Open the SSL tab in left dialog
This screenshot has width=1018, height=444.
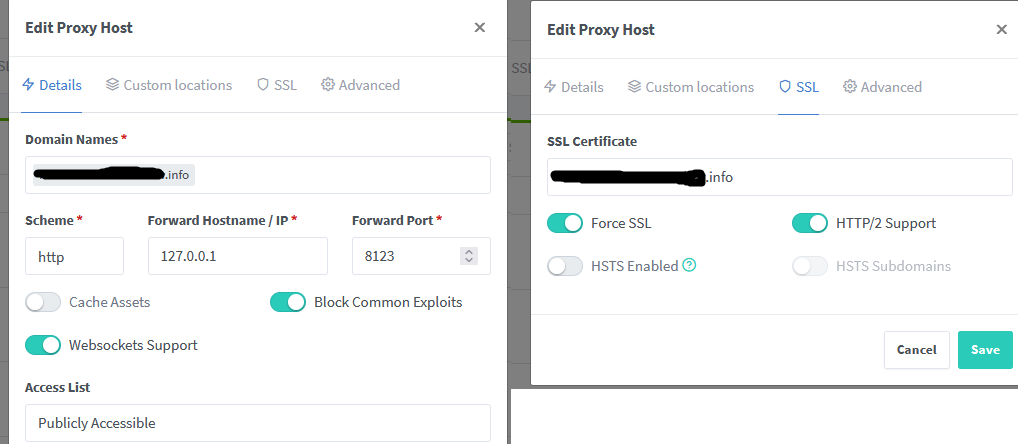(x=277, y=85)
